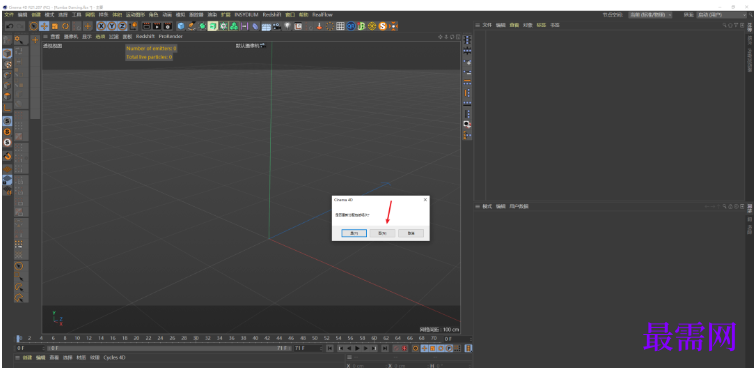Toggle Rotation keyframe recording in the timeline
The image size is (755, 368).
[441, 348]
